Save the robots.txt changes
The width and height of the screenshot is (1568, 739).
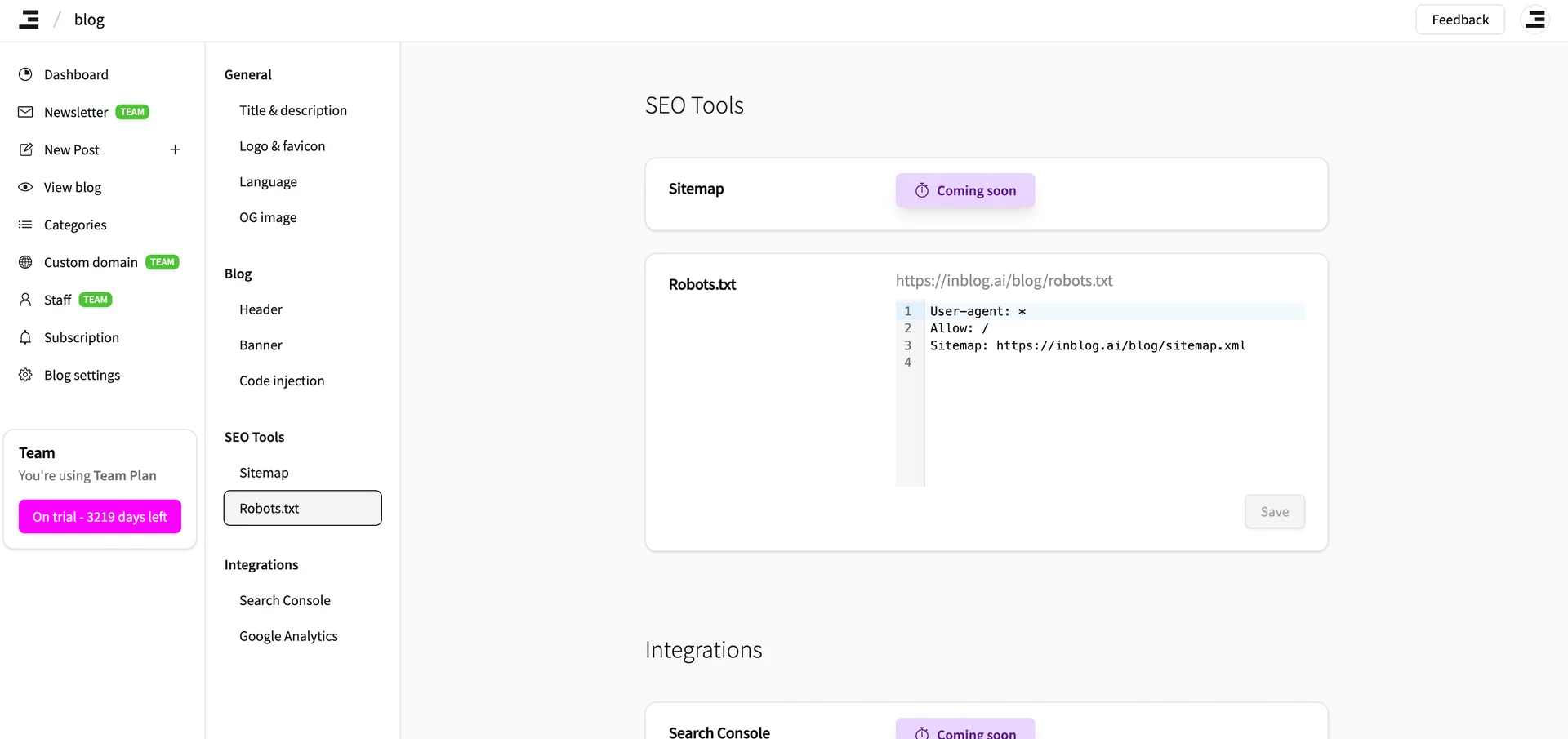coord(1275,511)
